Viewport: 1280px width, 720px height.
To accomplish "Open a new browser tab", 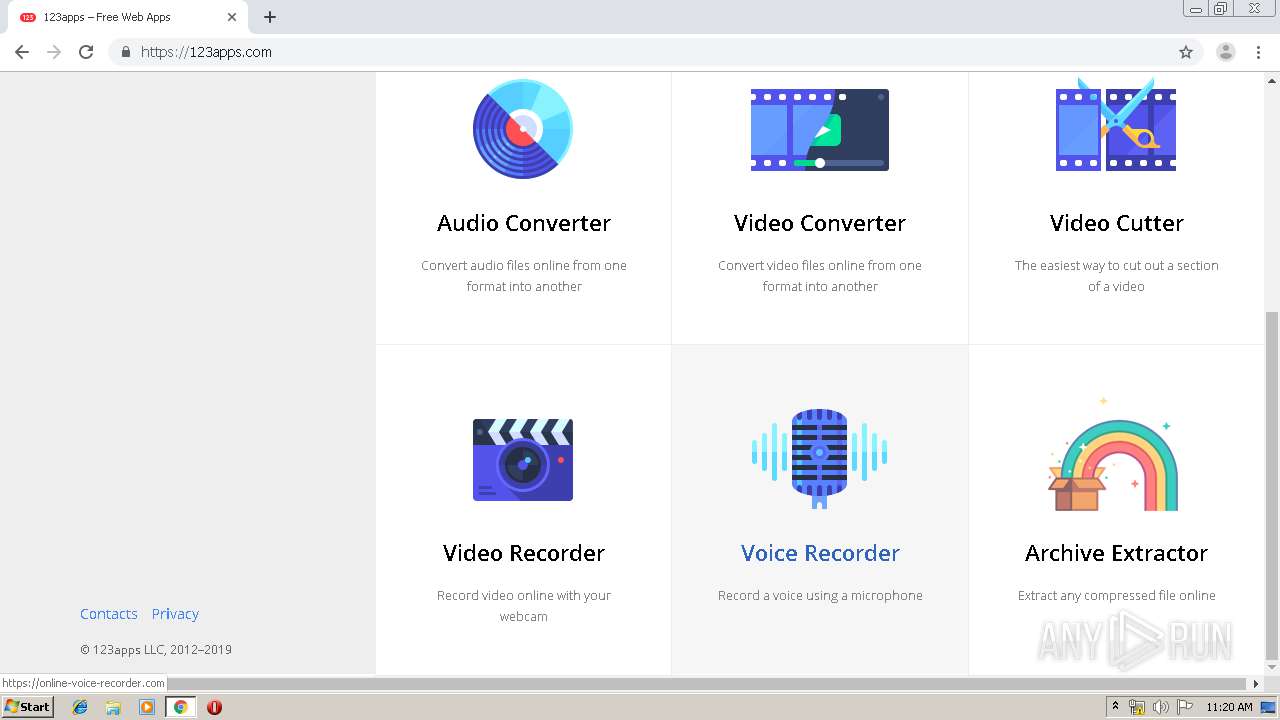I will click(x=270, y=17).
